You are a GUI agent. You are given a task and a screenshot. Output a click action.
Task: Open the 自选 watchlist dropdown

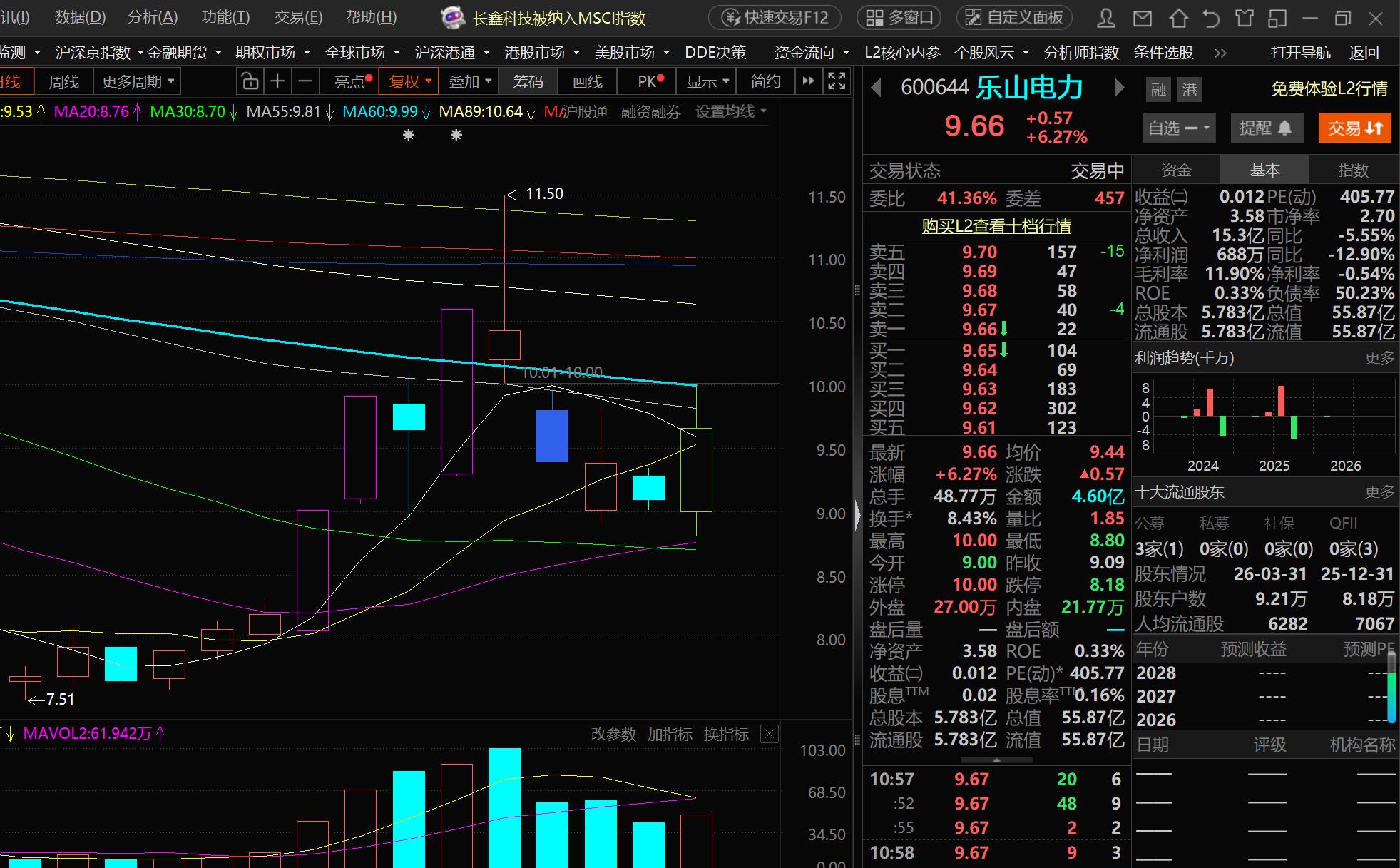[1179, 128]
